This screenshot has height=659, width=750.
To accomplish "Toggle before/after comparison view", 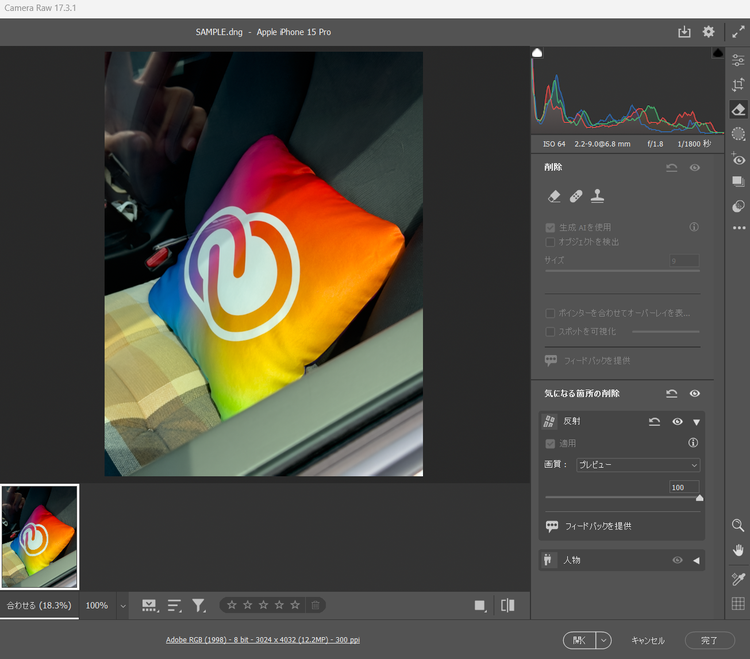I will (x=507, y=605).
